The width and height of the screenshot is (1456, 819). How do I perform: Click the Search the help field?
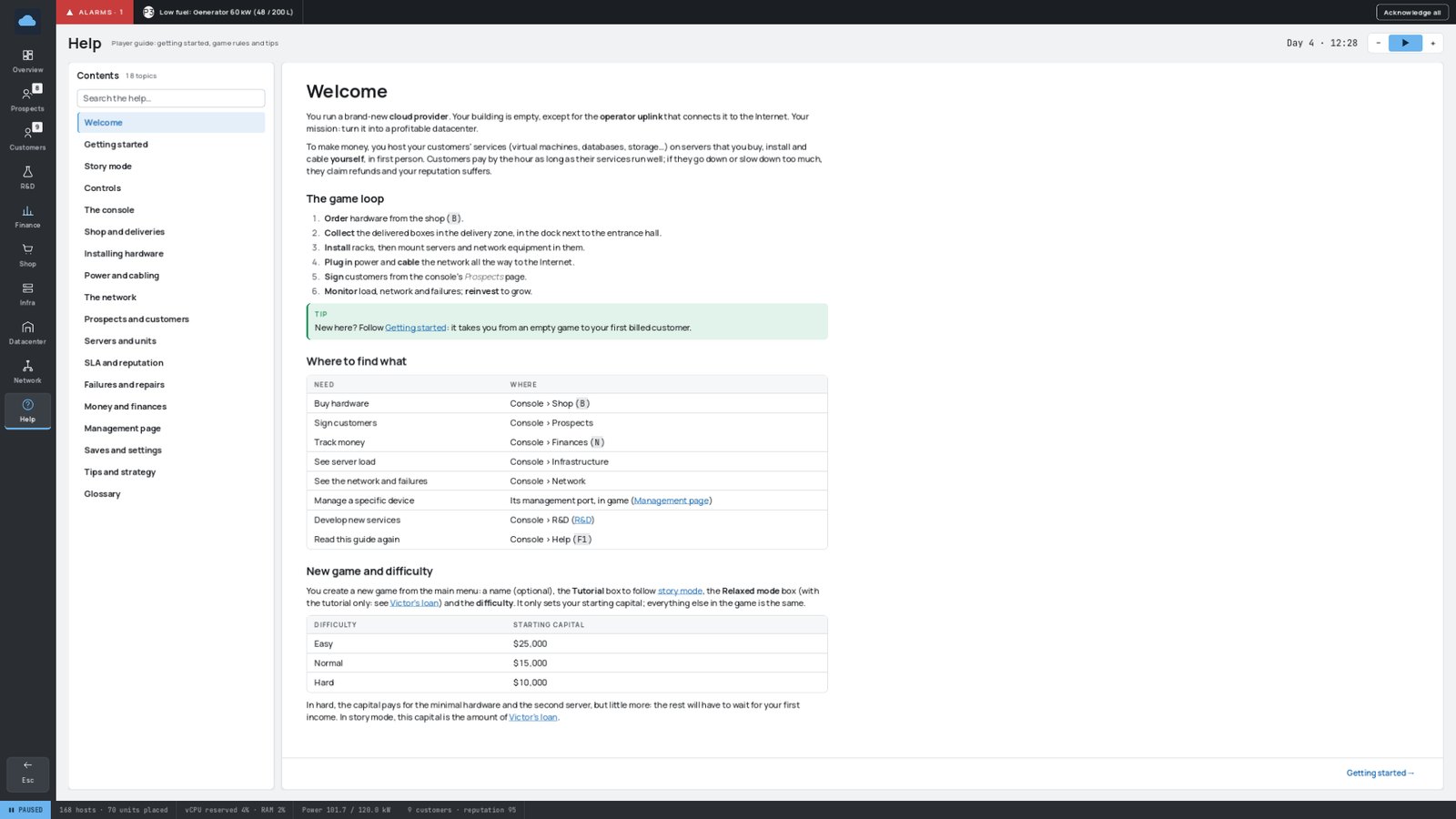coord(171,98)
